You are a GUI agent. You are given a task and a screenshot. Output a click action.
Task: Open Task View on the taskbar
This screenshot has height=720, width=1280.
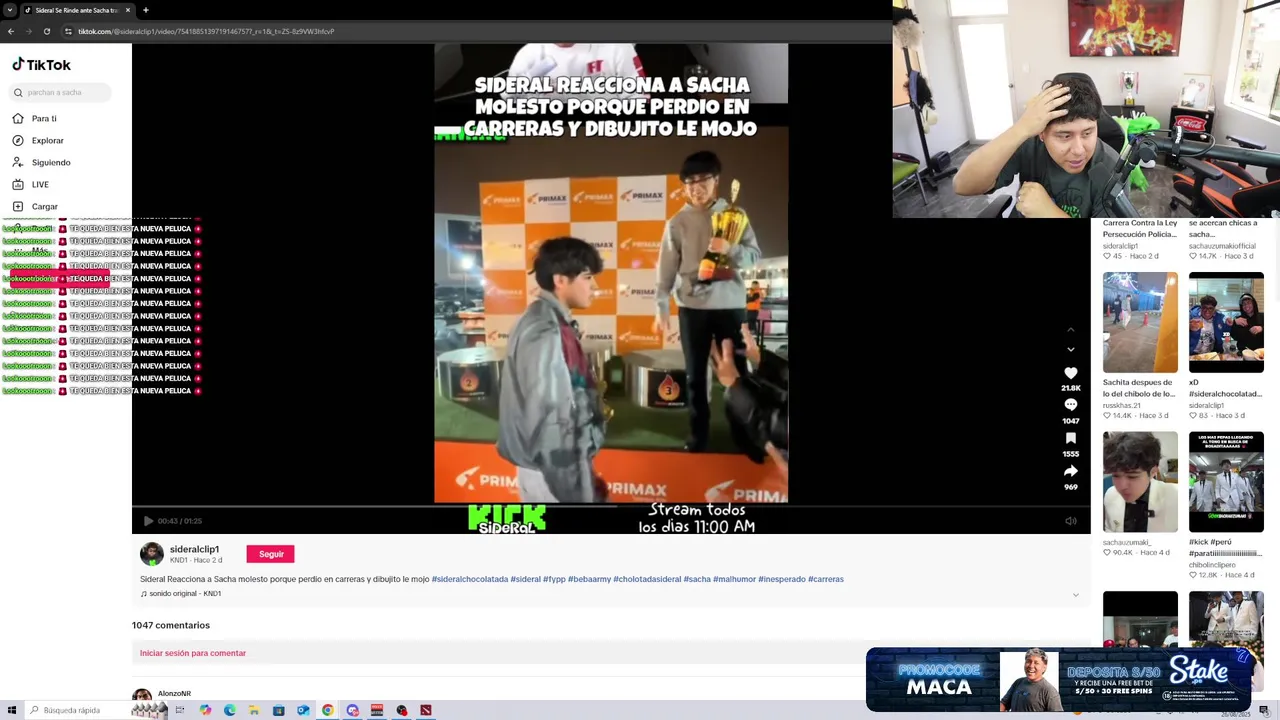[180, 710]
